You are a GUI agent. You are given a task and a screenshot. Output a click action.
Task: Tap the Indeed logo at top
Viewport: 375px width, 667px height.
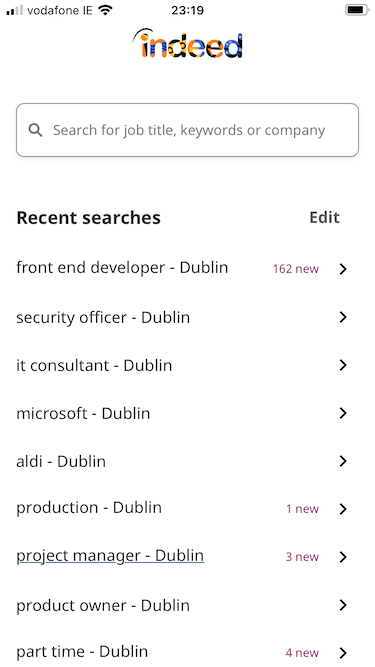[188, 43]
